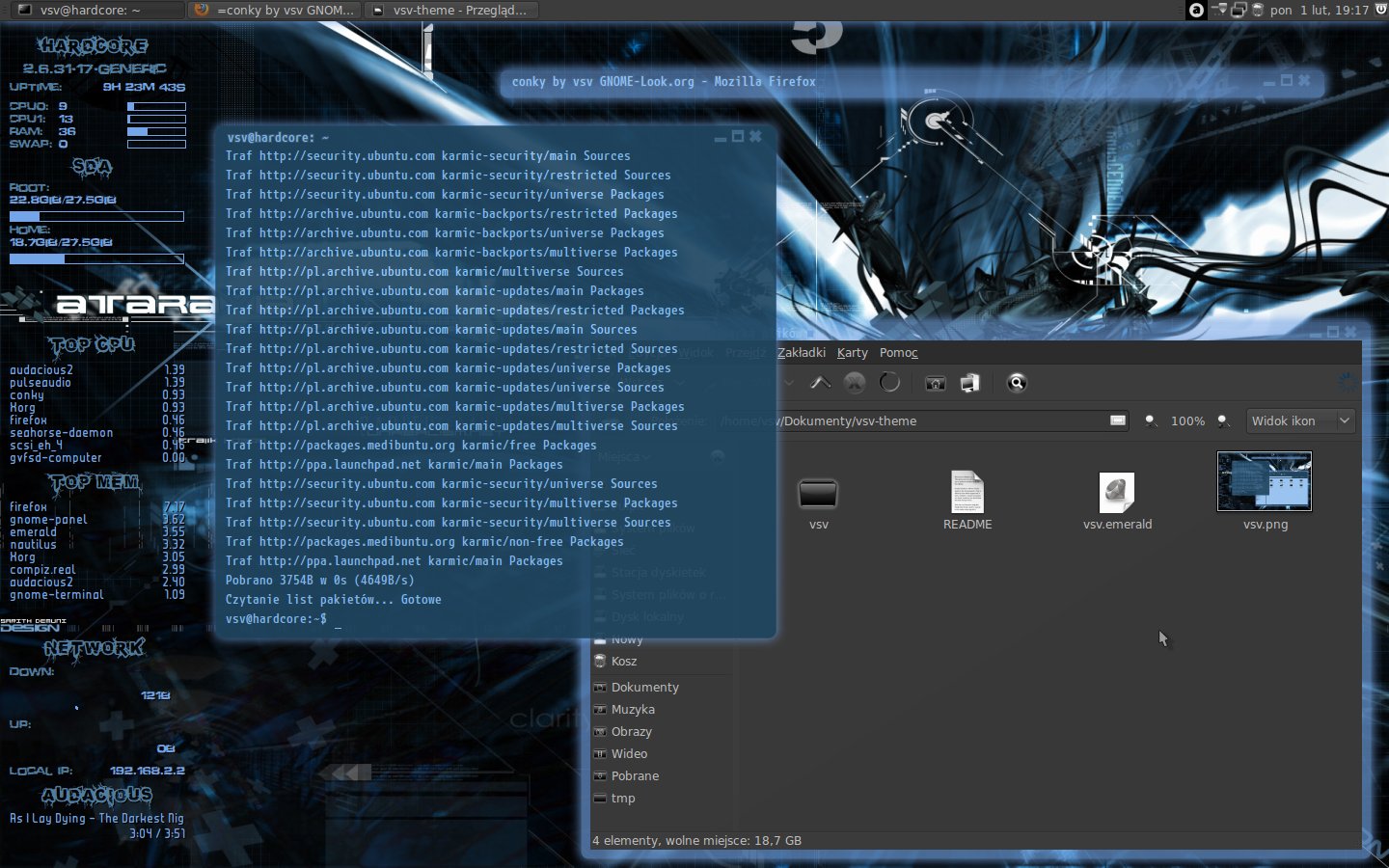Click the terminal prompt line vsv@hardcore:~$
This screenshot has height=868, width=1389.
pyautogui.click(x=276, y=619)
